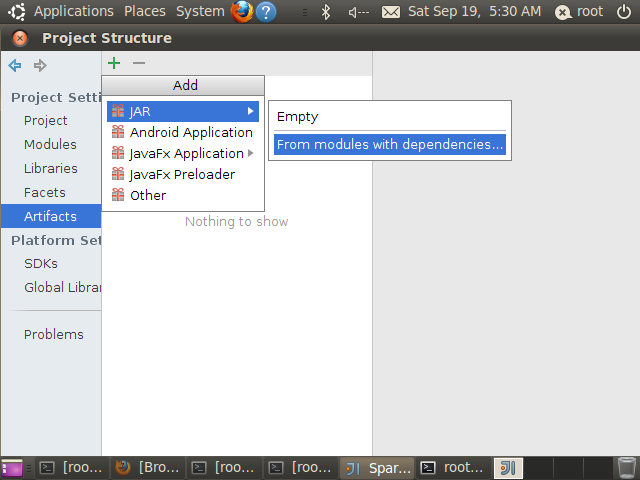Switch to the [Bro... Firefox taskbar window
This screenshot has height=480, width=640.
tap(148, 468)
